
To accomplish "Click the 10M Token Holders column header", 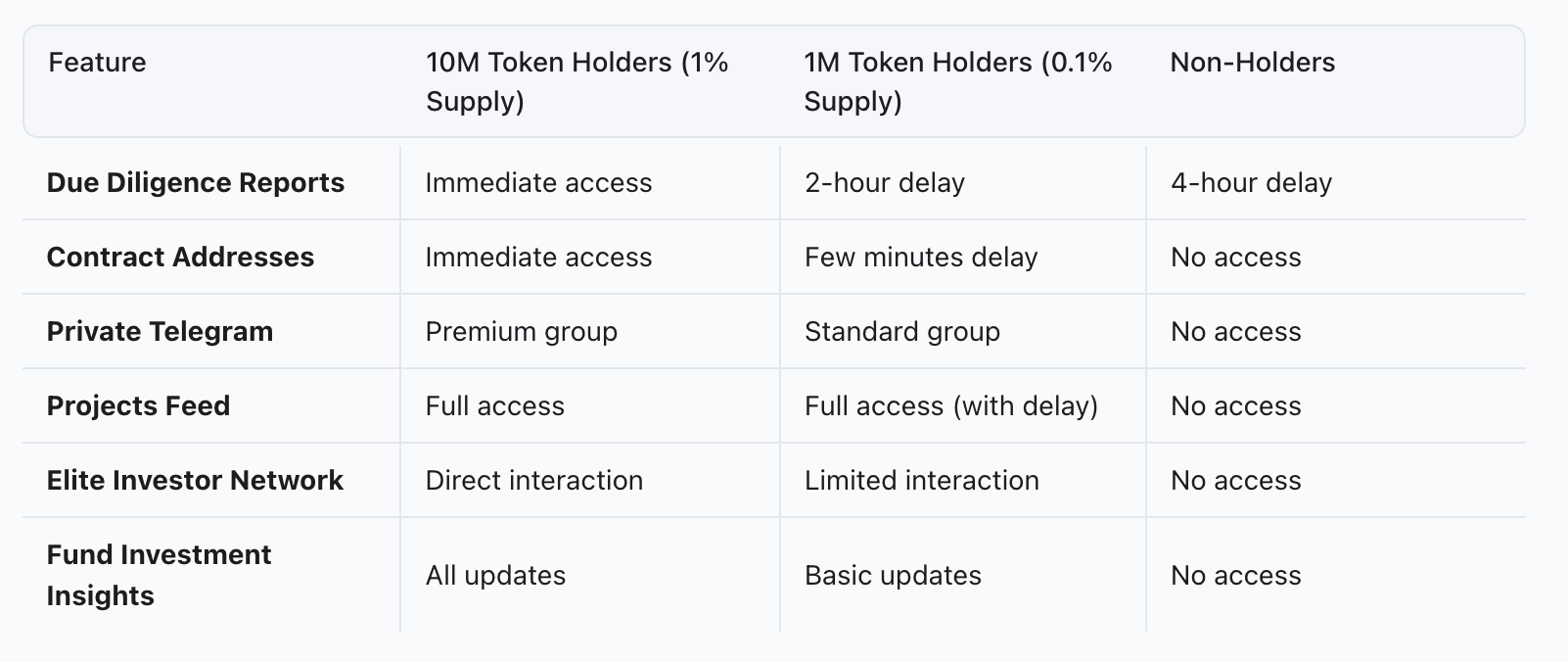I will coord(576,81).
